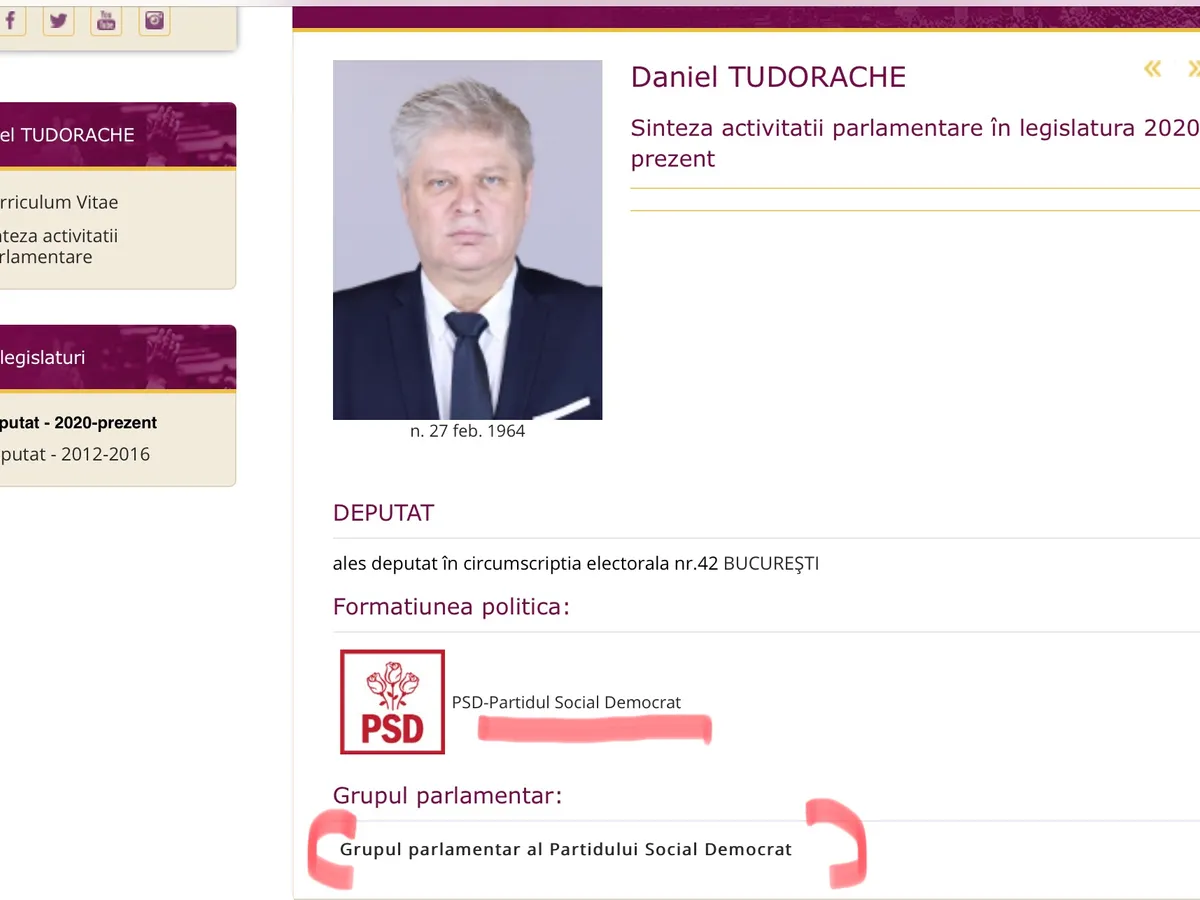
Task: Open the Curriculum Vitae sidebar link
Action: 59,202
